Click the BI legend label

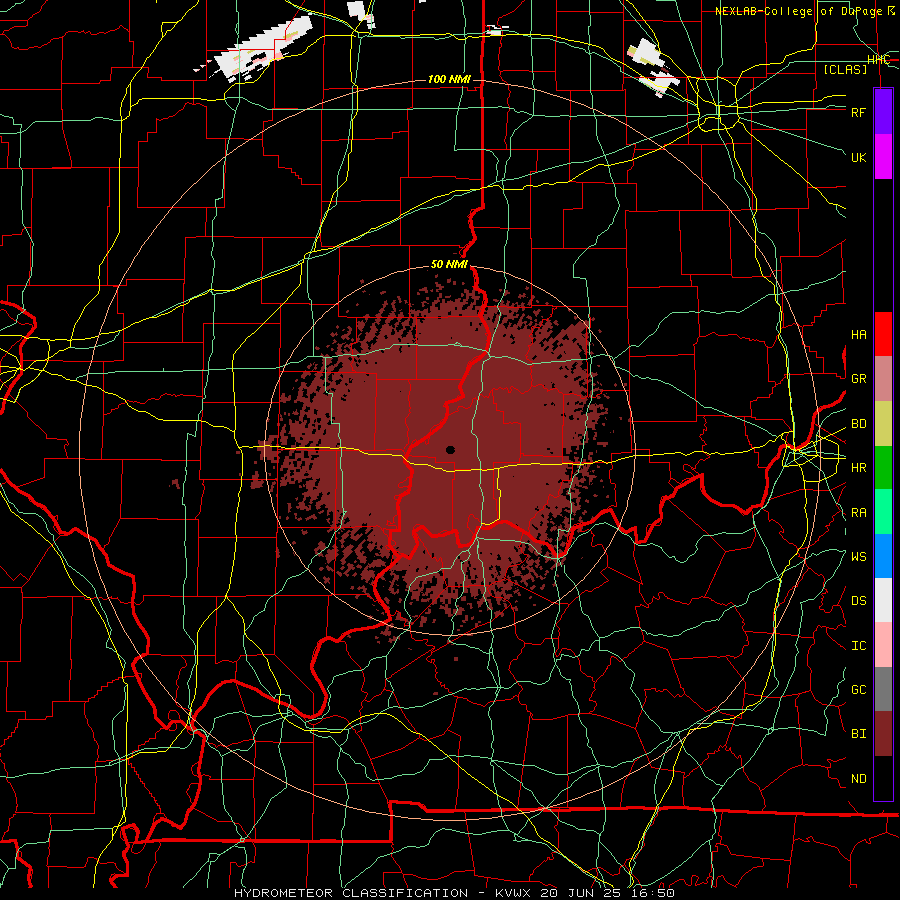(858, 734)
